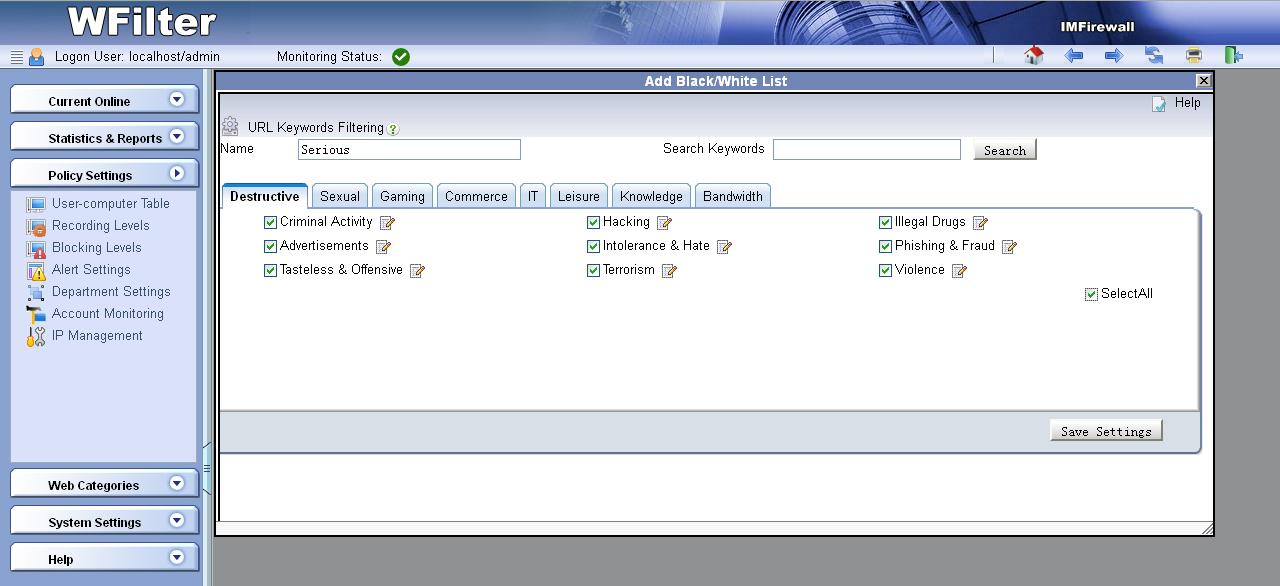The height and width of the screenshot is (586, 1280).
Task: Uncheck the Advertisements checkbox
Action: (x=270, y=247)
